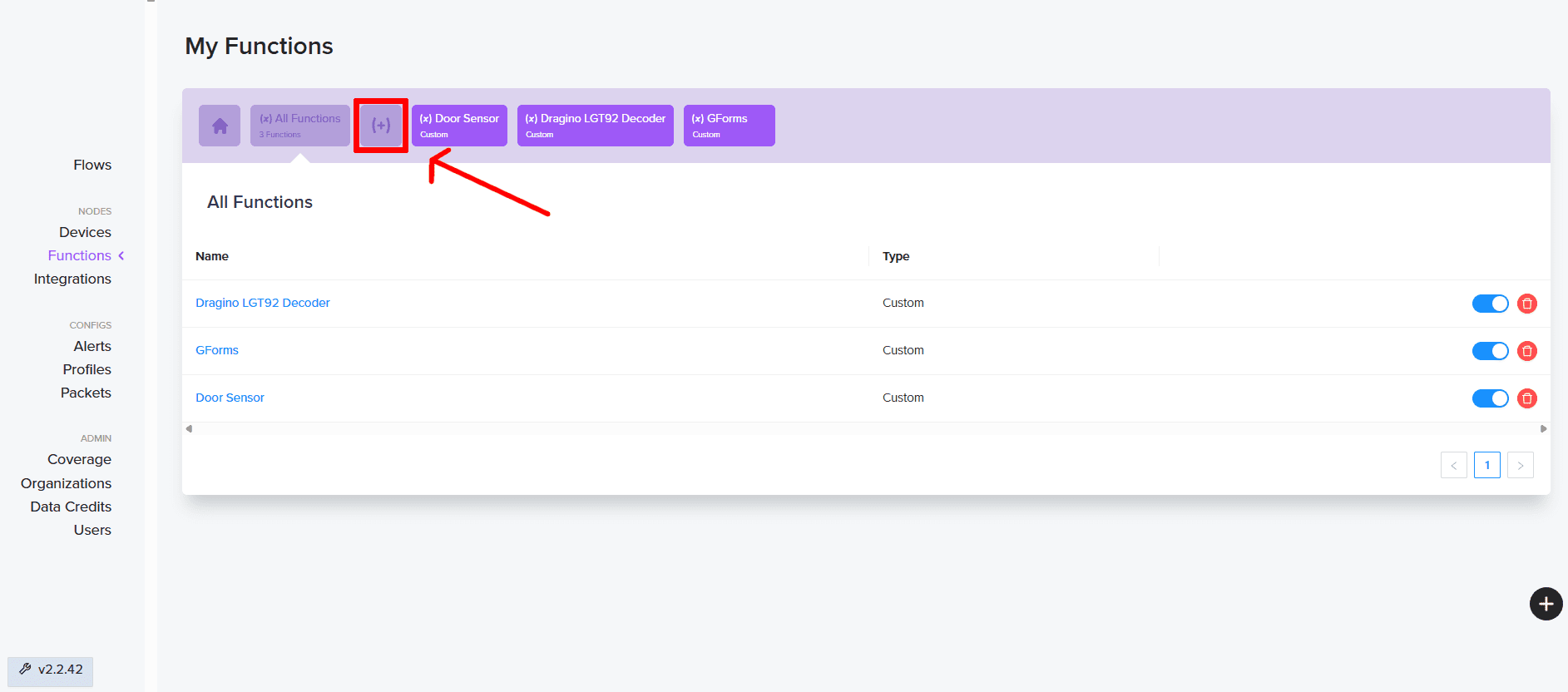Image resolution: width=1568 pixels, height=692 pixels.
Task: Open Packets in sidebar
Action: point(86,393)
